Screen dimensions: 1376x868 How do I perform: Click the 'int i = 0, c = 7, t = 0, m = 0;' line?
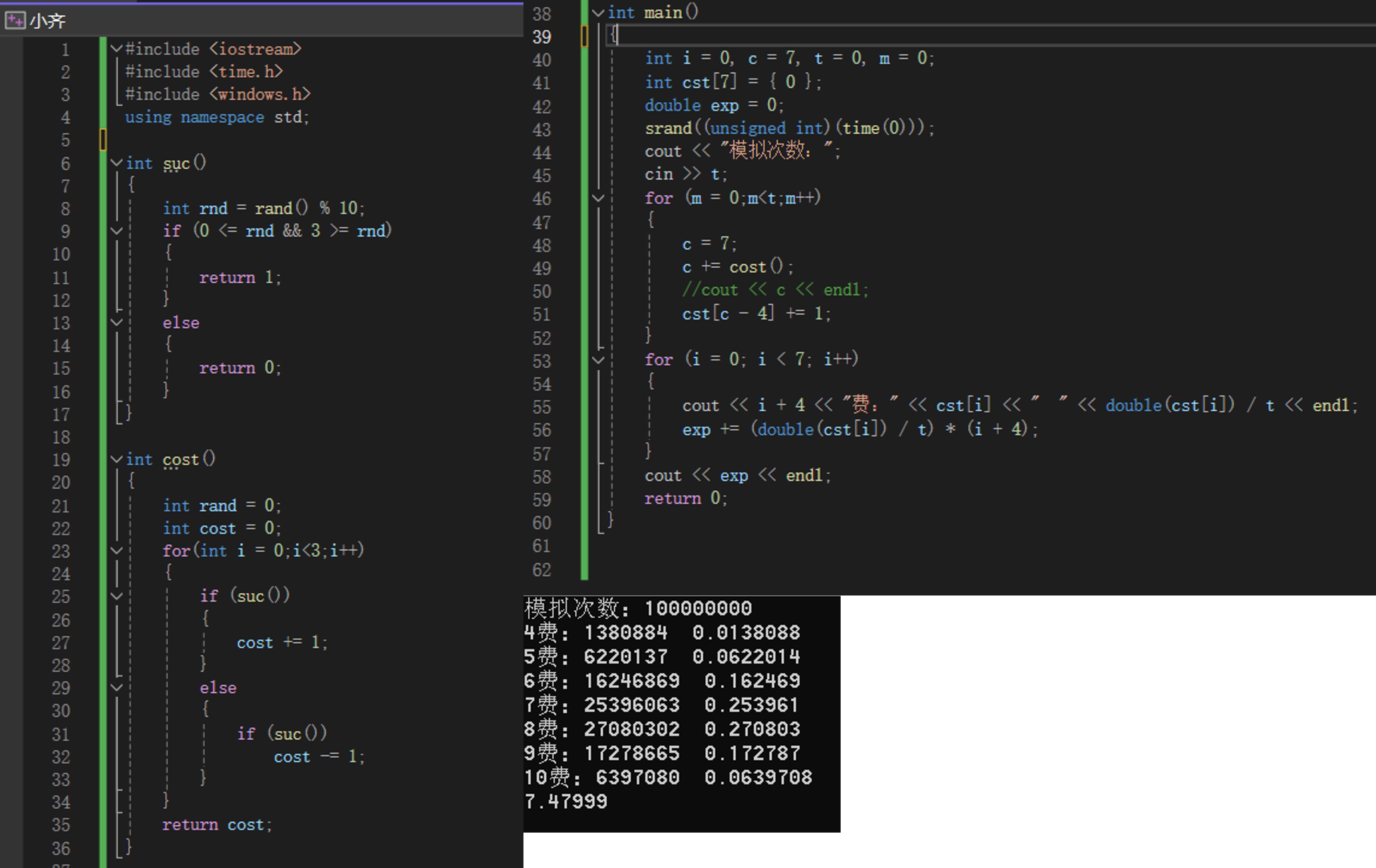[x=790, y=58]
